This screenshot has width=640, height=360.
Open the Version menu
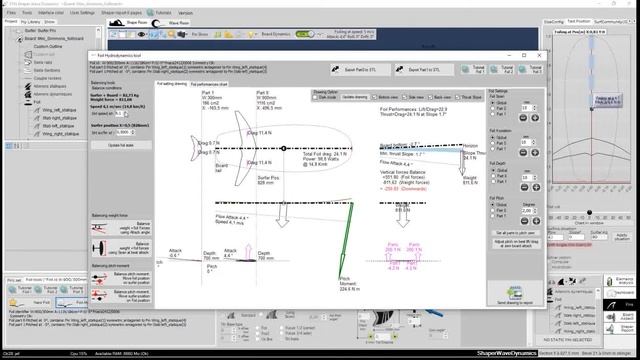pos(185,13)
